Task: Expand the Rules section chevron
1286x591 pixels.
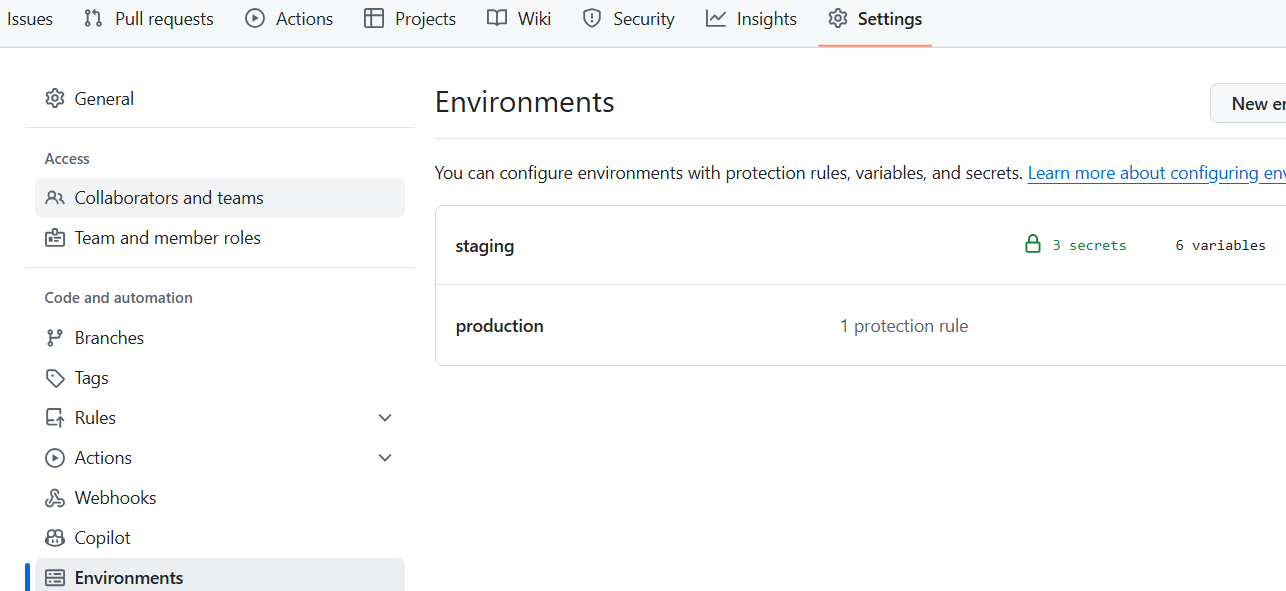Action: pyautogui.click(x=385, y=418)
